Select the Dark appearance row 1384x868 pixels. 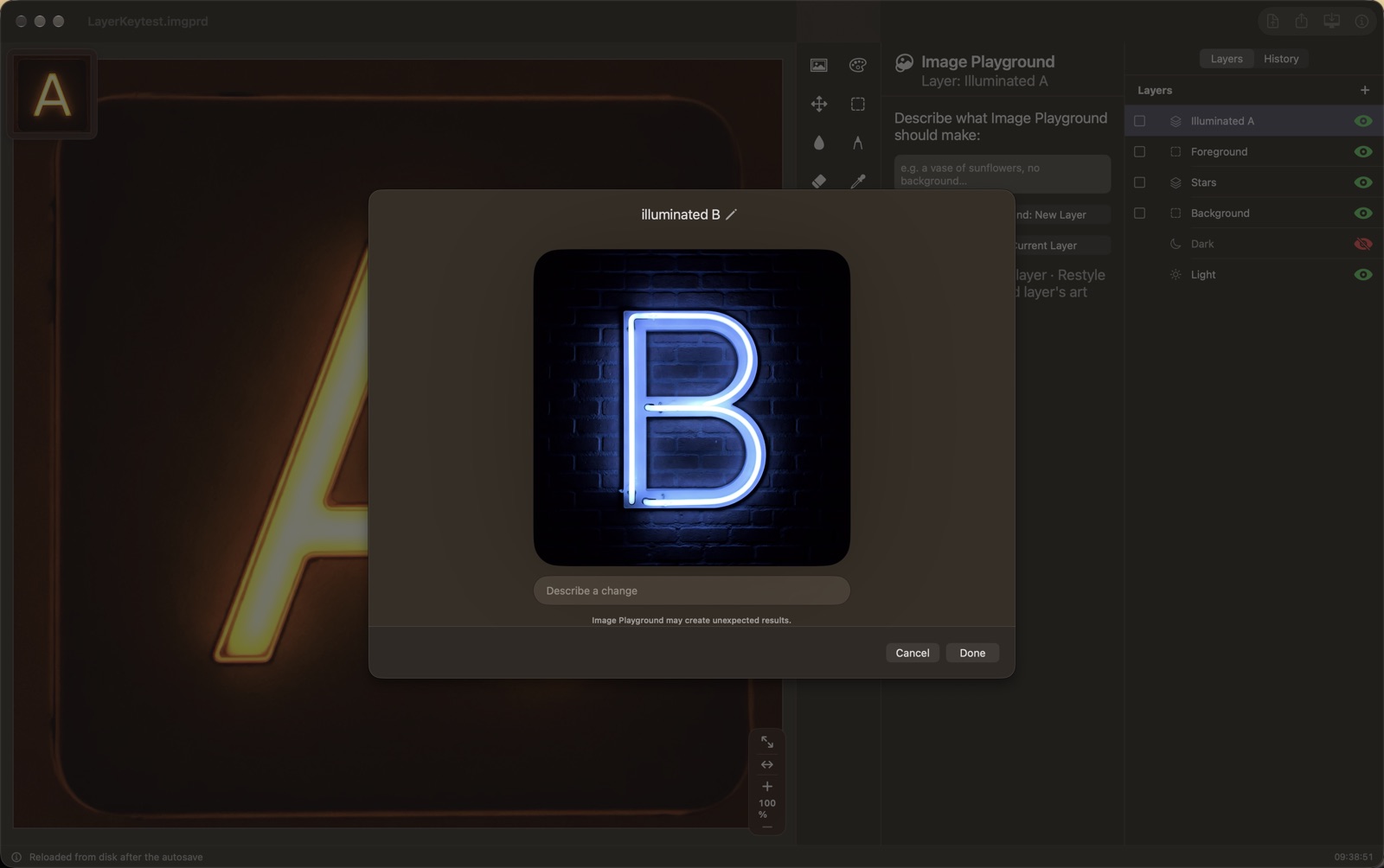point(1253,244)
